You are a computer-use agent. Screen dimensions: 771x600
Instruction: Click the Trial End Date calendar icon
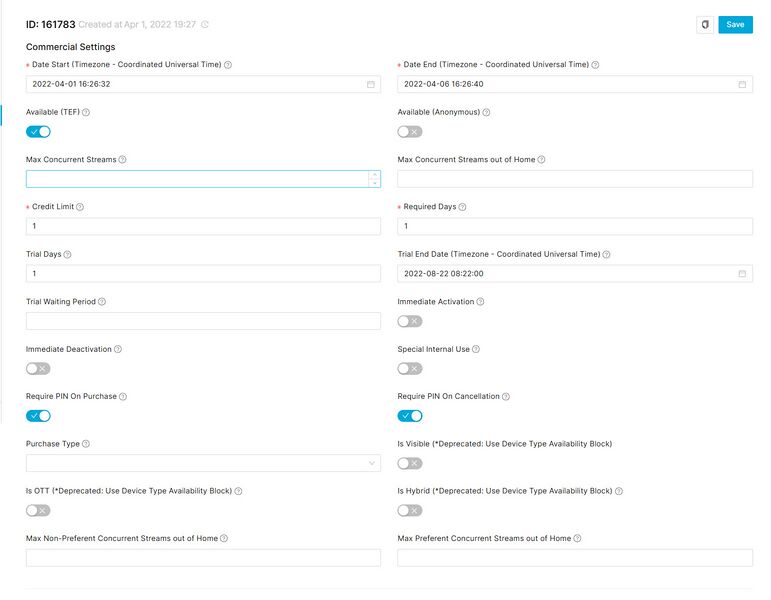tap(743, 273)
